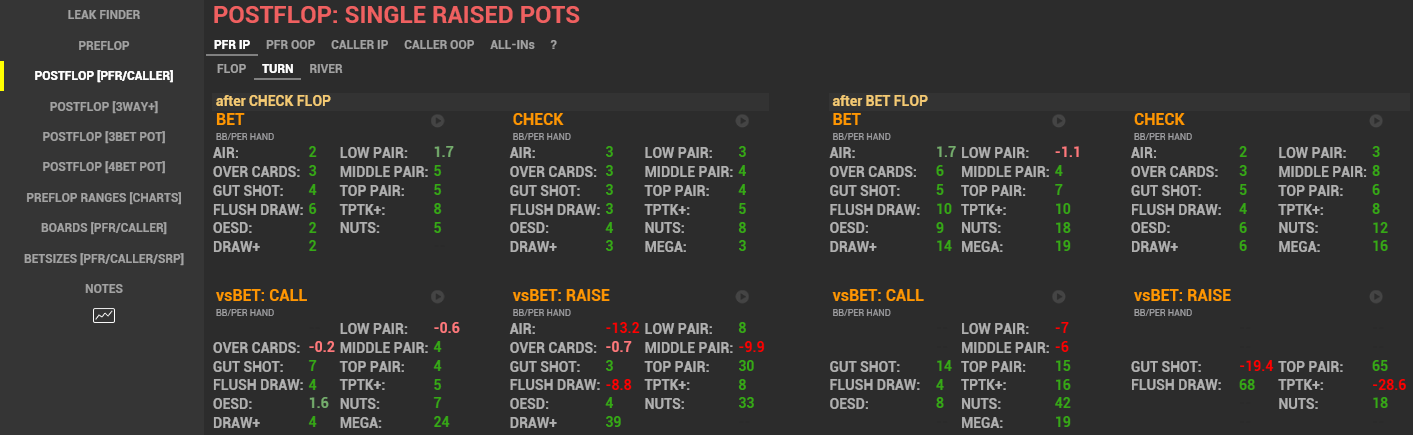Click play icon beside BET after bet flop
This screenshot has width=1413, height=435.
(1058, 120)
